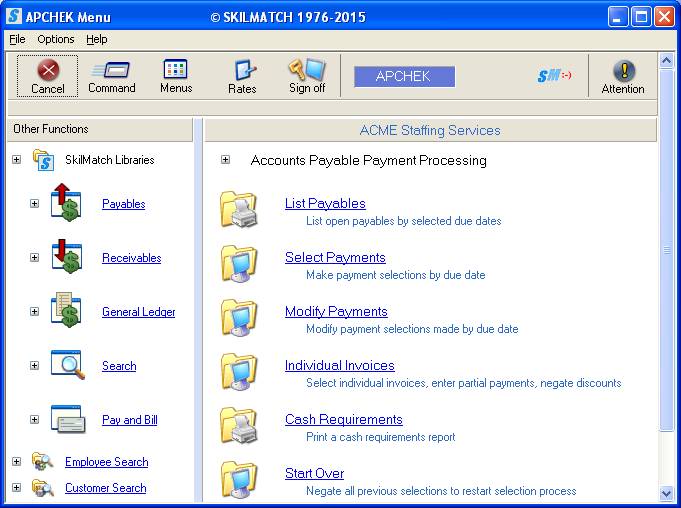This screenshot has height=508, width=681.
Task: Click 'List open payables by selected due dates'
Action: coord(403,221)
